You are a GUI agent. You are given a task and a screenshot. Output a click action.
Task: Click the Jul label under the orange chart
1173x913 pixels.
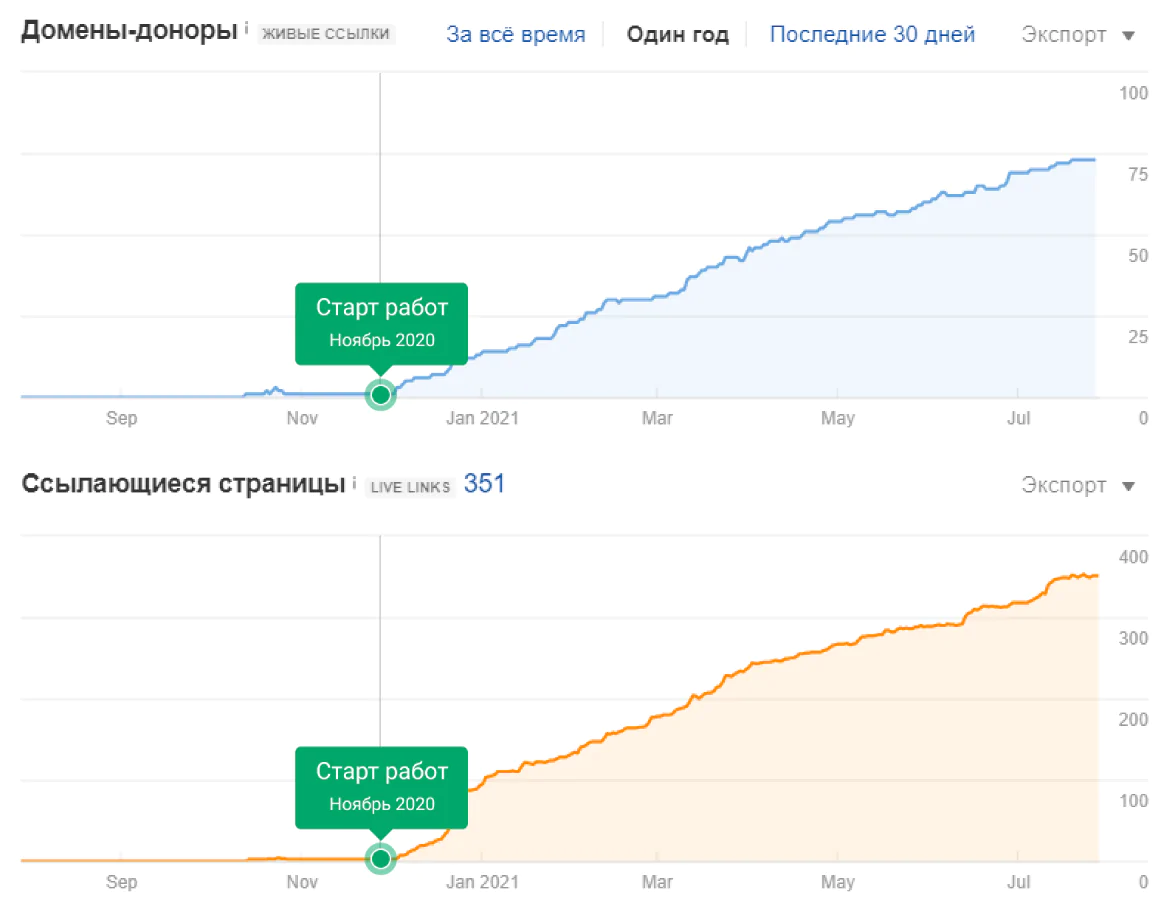[1018, 882]
